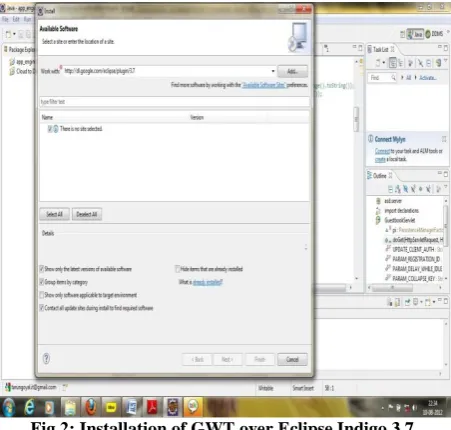Open New Task dropdown arrow in Task List
The image size is (451, 430).
383,63
